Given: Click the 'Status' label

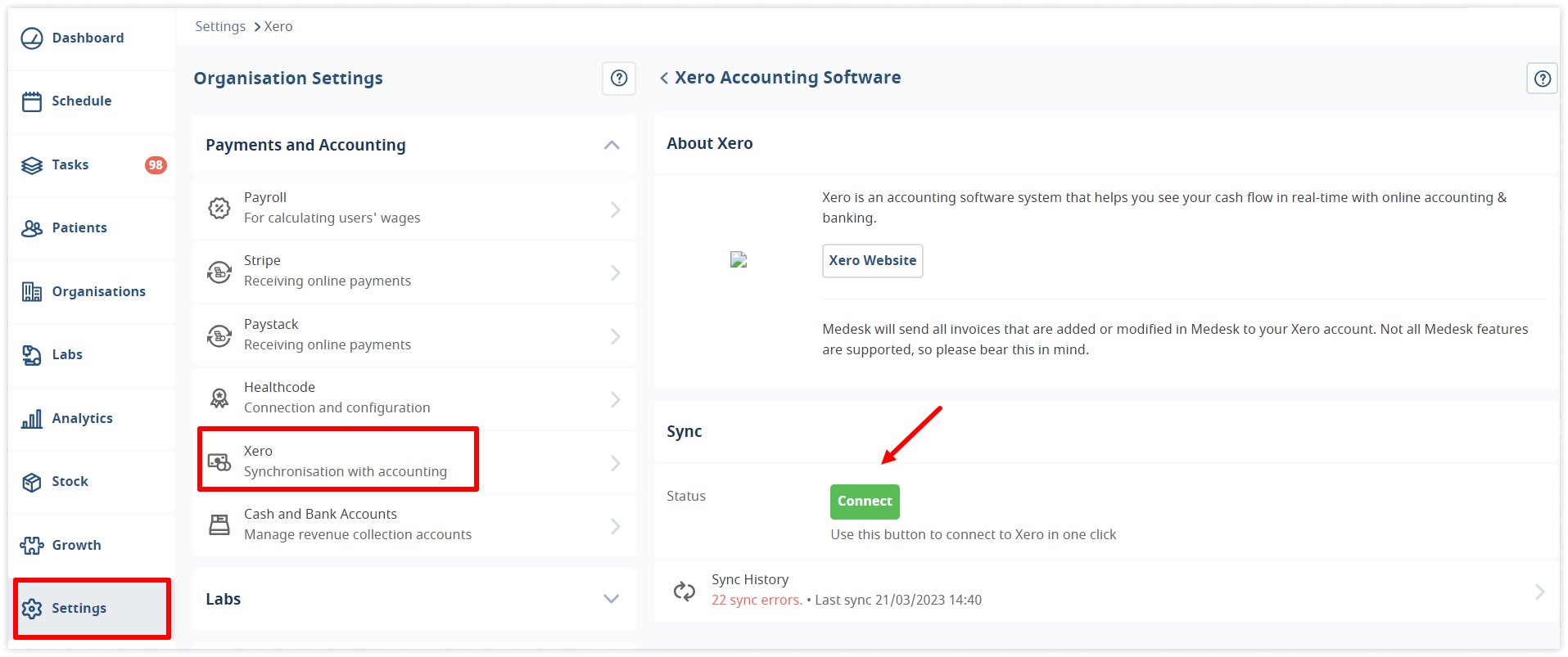Looking at the screenshot, I should point(686,496).
